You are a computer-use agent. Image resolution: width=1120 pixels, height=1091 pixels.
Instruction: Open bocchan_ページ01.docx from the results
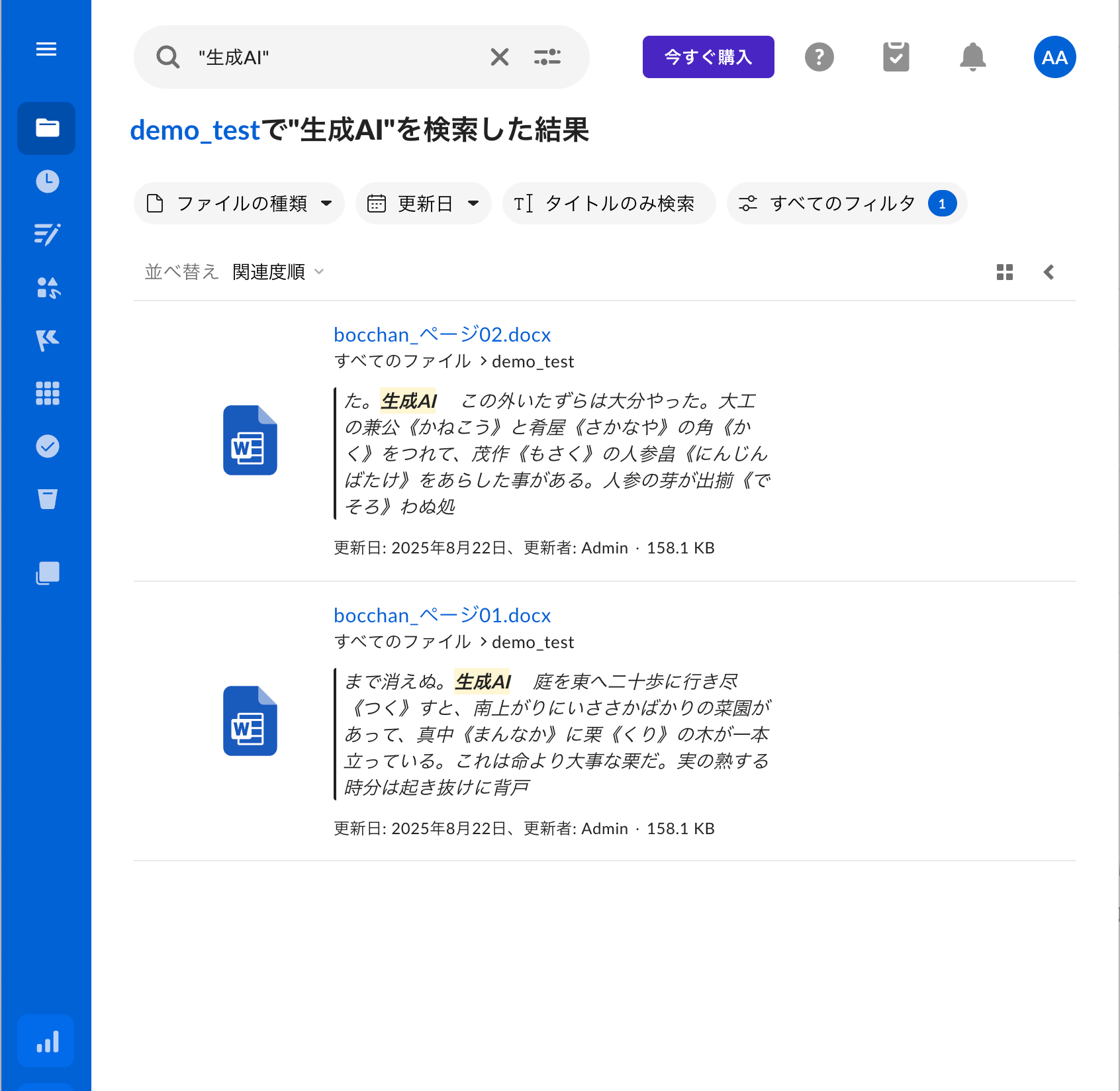[442, 615]
